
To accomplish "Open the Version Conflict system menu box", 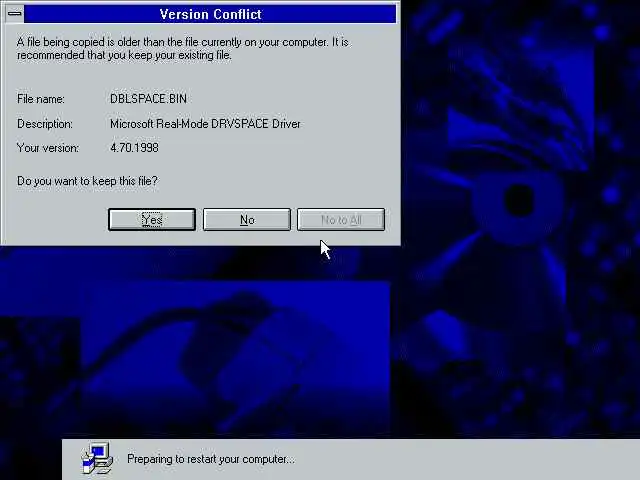I will [15, 14].
